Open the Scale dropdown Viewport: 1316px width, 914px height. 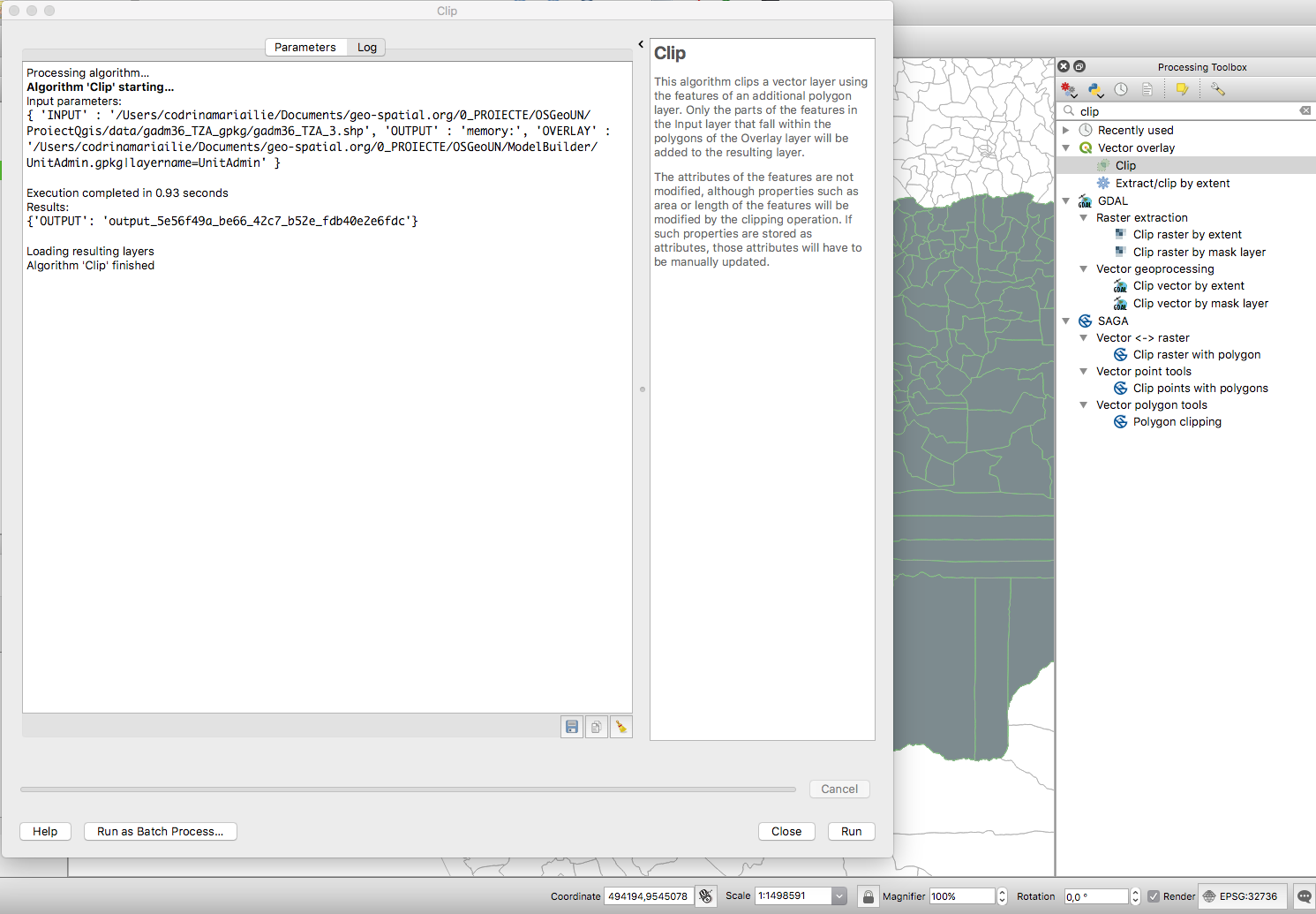(x=839, y=896)
